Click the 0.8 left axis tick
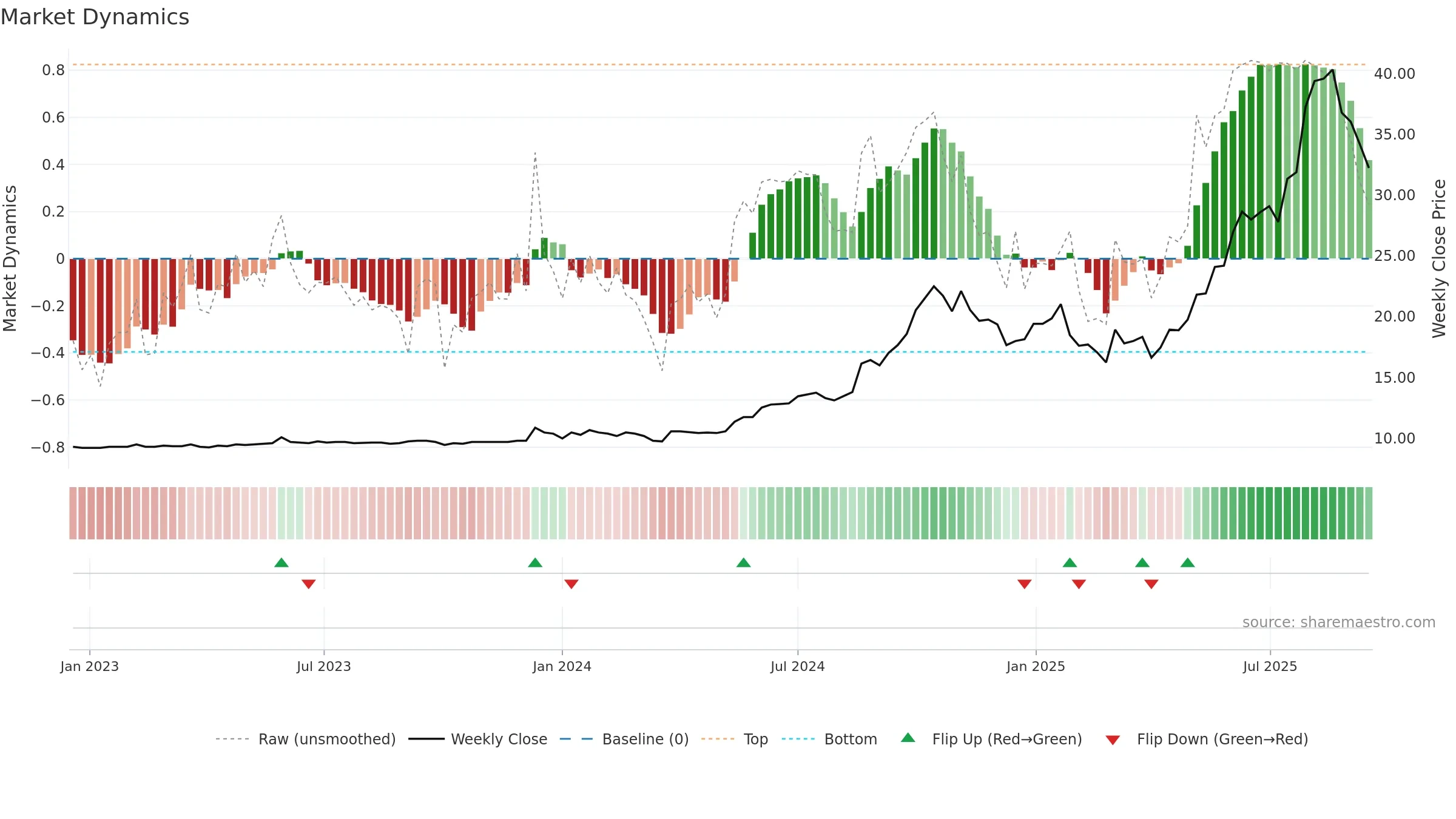The image size is (1456, 819). (x=53, y=70)
